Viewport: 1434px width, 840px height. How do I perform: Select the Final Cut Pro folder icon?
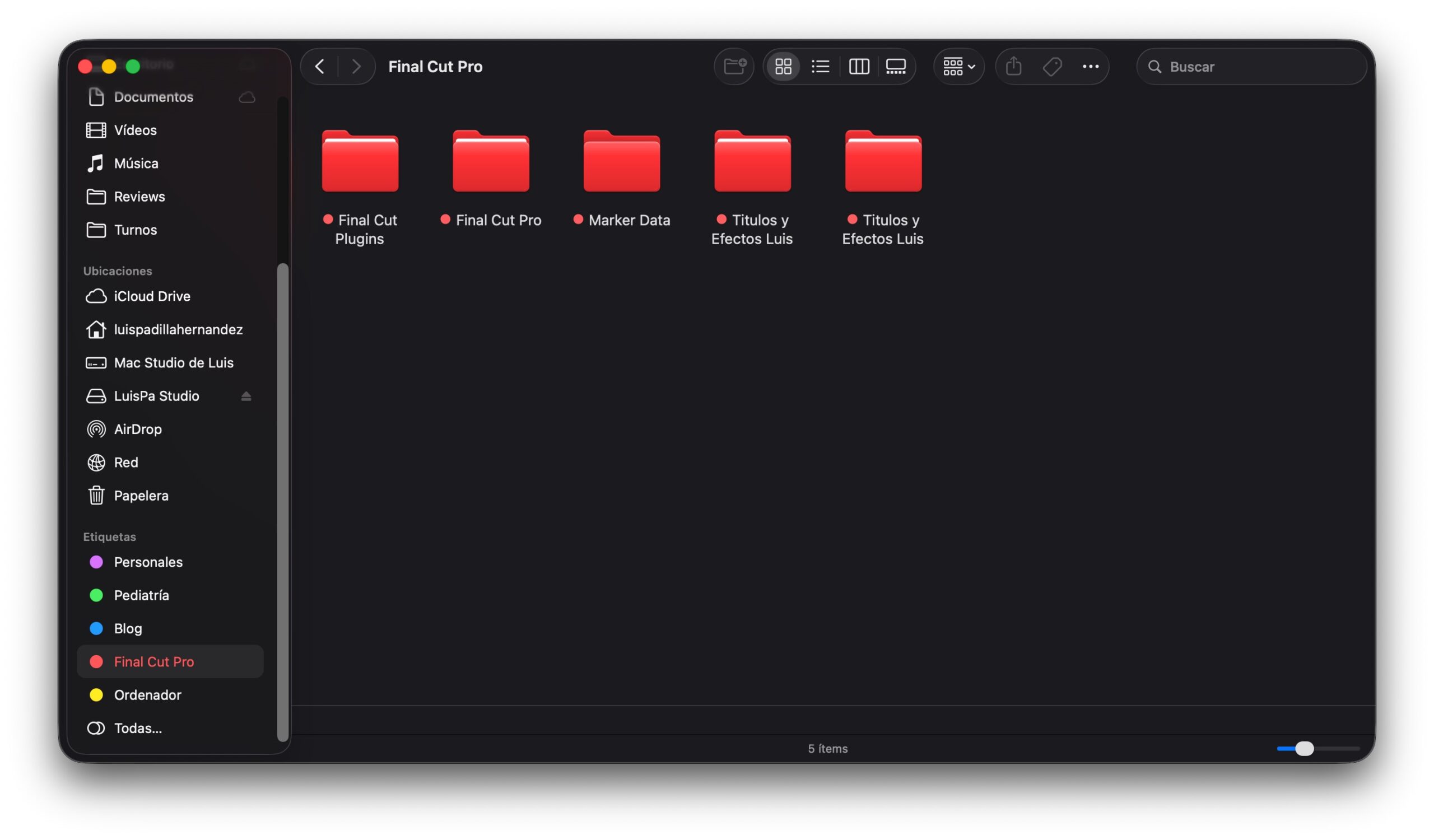point(491,161)
